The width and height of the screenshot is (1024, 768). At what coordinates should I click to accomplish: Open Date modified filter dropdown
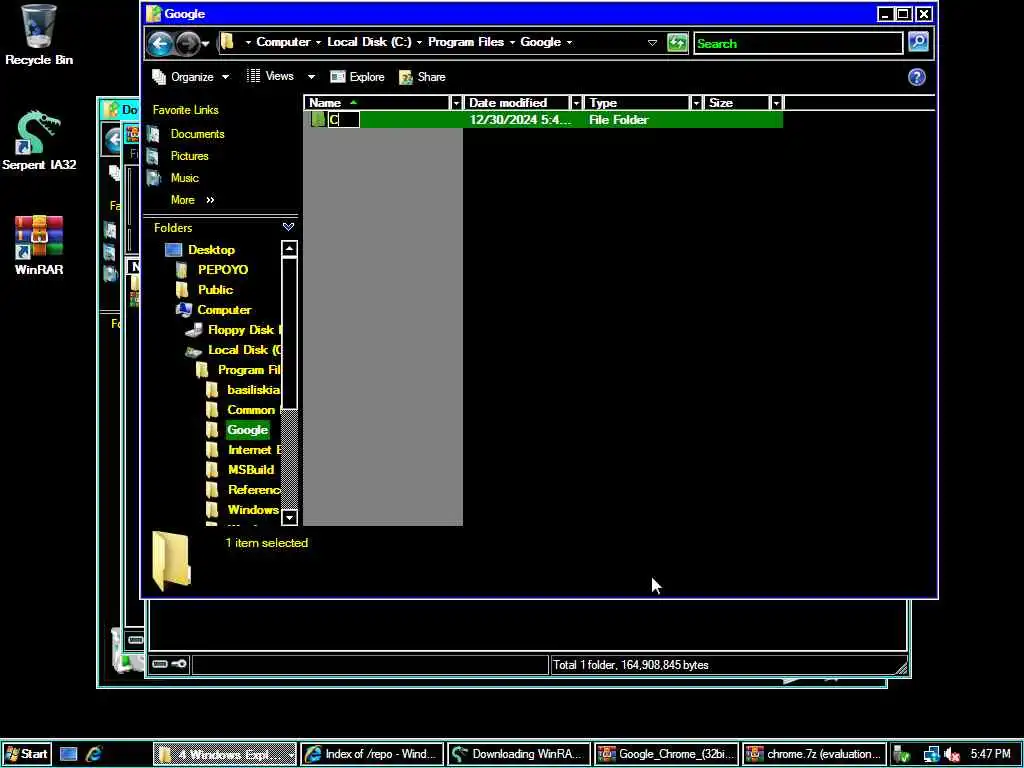tap(576, 103)
